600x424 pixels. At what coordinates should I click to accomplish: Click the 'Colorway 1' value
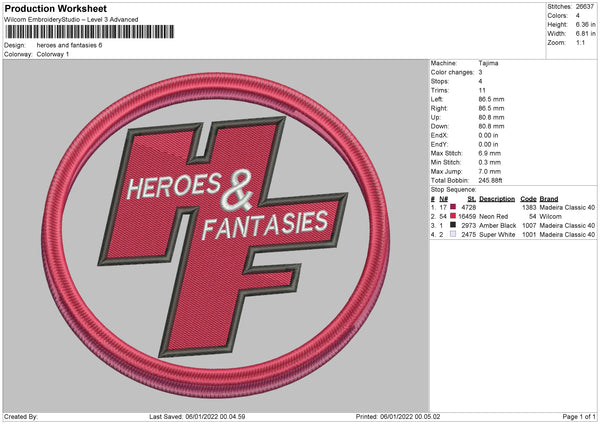click(53, 54)
